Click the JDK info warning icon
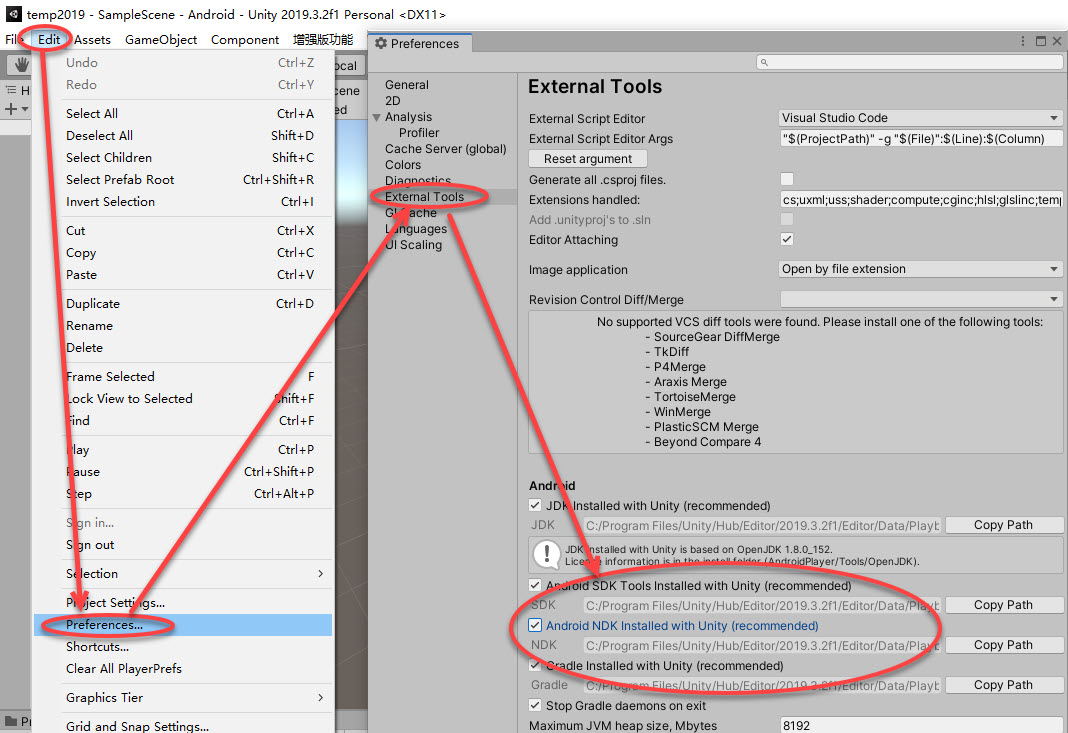Screen dimensions: 1068x733 click(547, 555)
